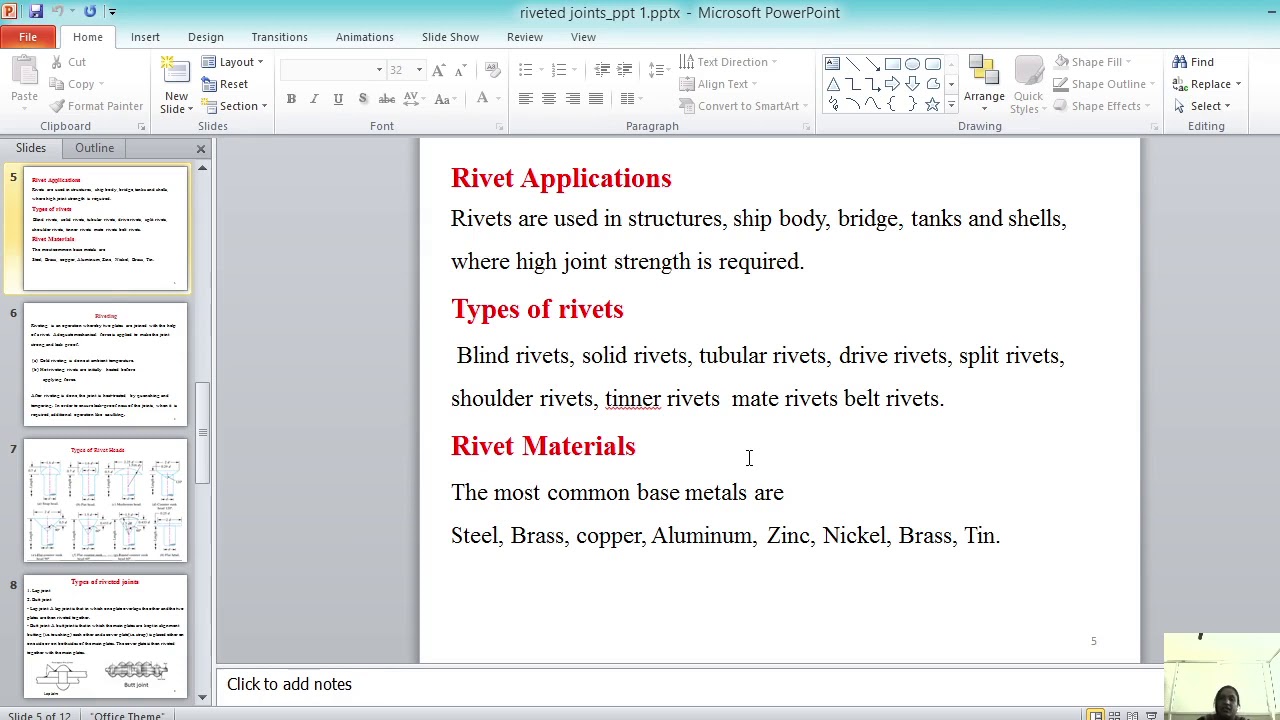Open the Select dropdown
The image size is (1280, 720).
pyautogui.click(x=1202, y=106)
